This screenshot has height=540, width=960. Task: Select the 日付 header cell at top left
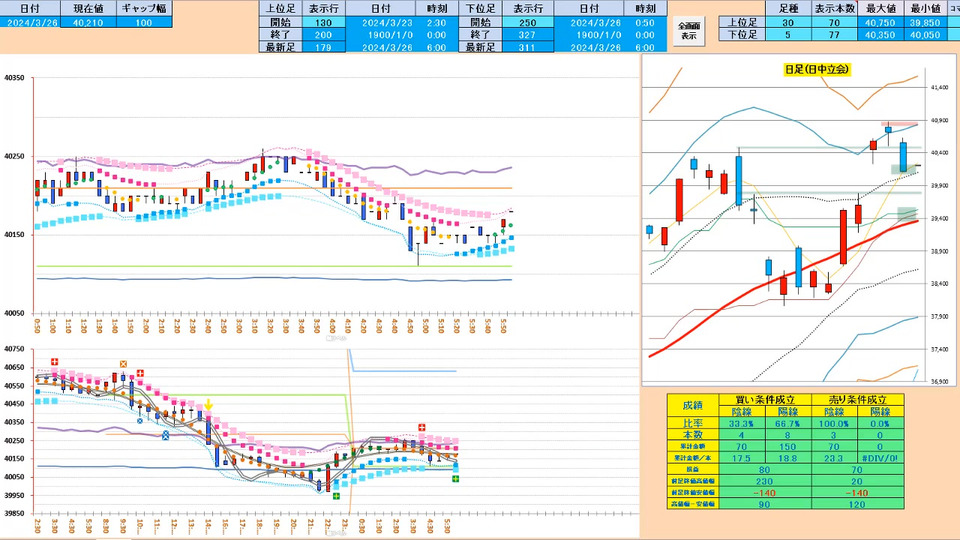click(30, 9)
